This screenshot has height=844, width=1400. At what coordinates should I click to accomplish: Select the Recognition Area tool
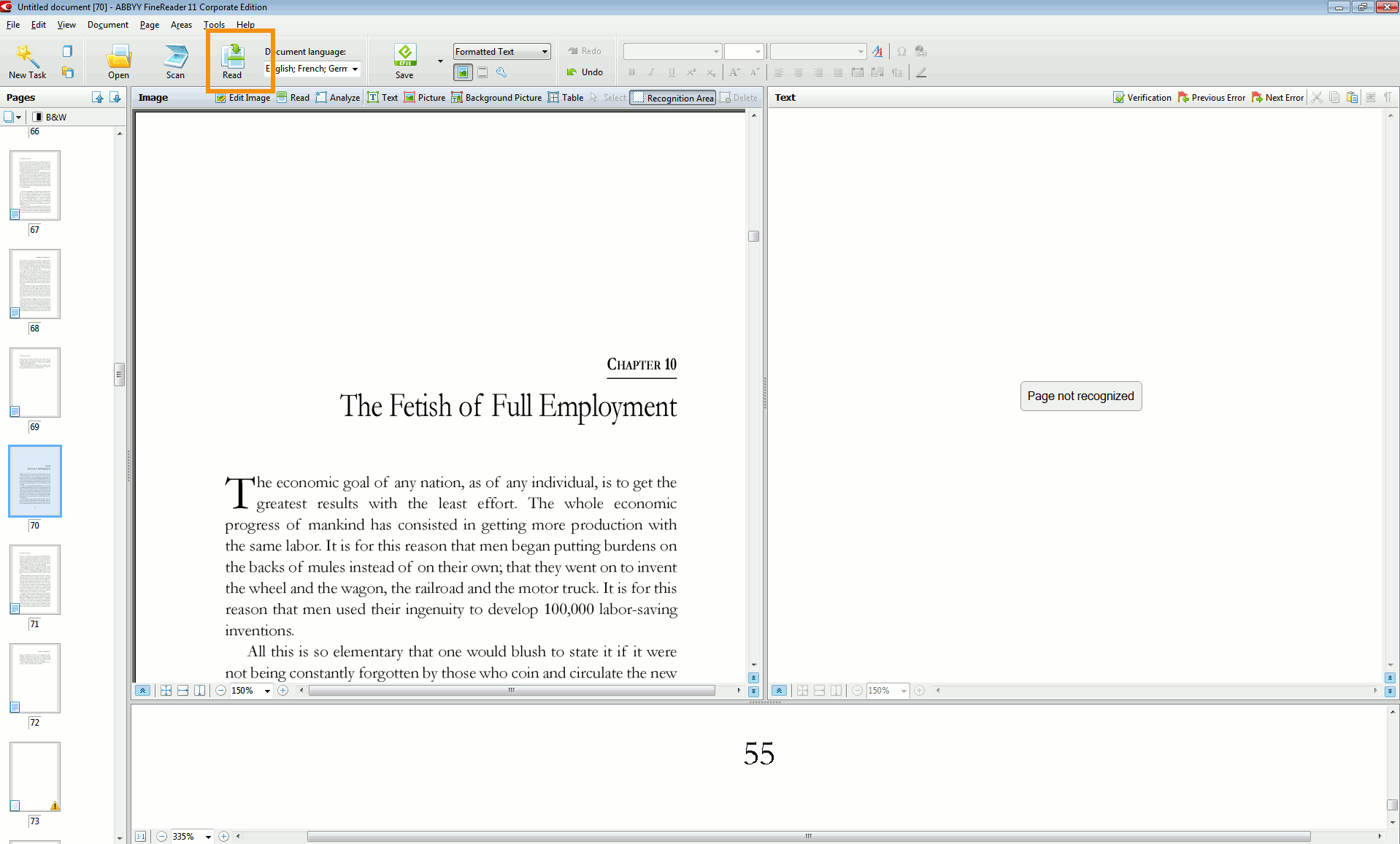[673, 98]
